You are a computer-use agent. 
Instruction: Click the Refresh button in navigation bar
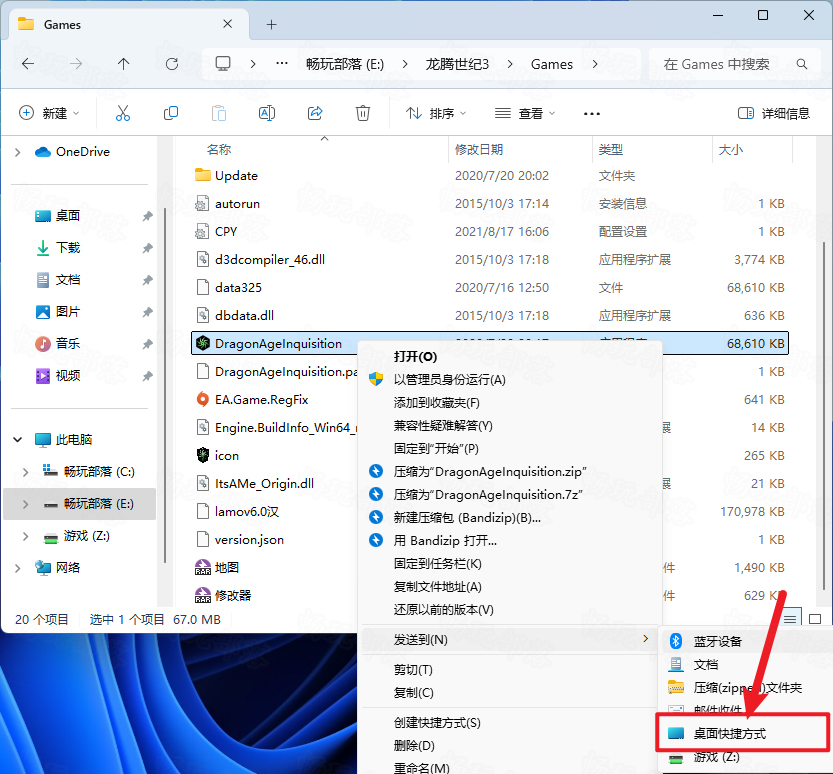pyautogui.click(x=172, y=64)
